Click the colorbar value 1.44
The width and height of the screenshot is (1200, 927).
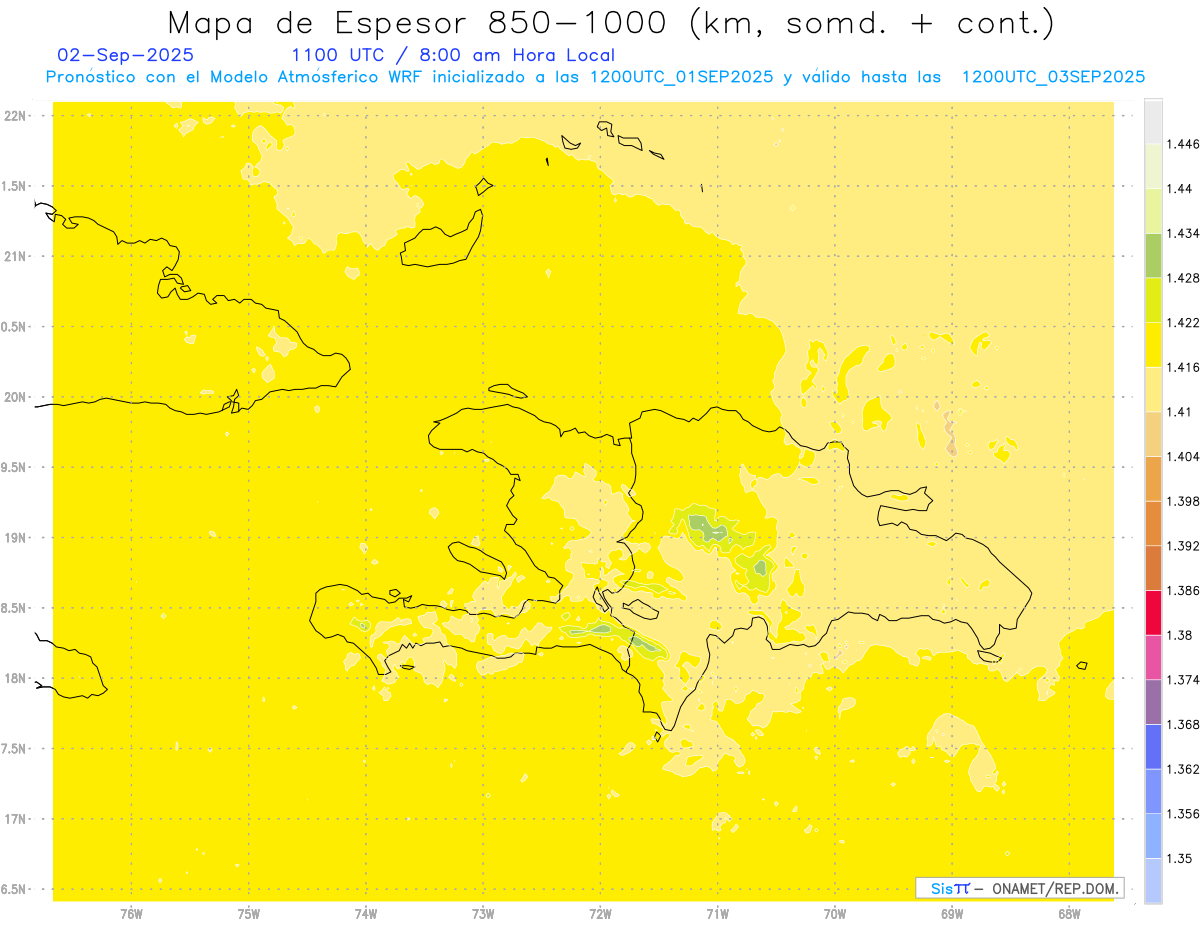(x=1181, y=189)
